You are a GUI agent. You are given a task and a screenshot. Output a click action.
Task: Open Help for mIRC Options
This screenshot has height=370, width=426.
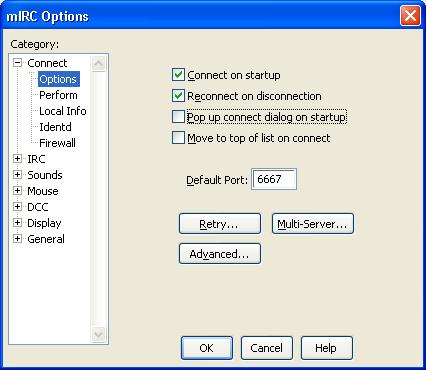point(326,348)
